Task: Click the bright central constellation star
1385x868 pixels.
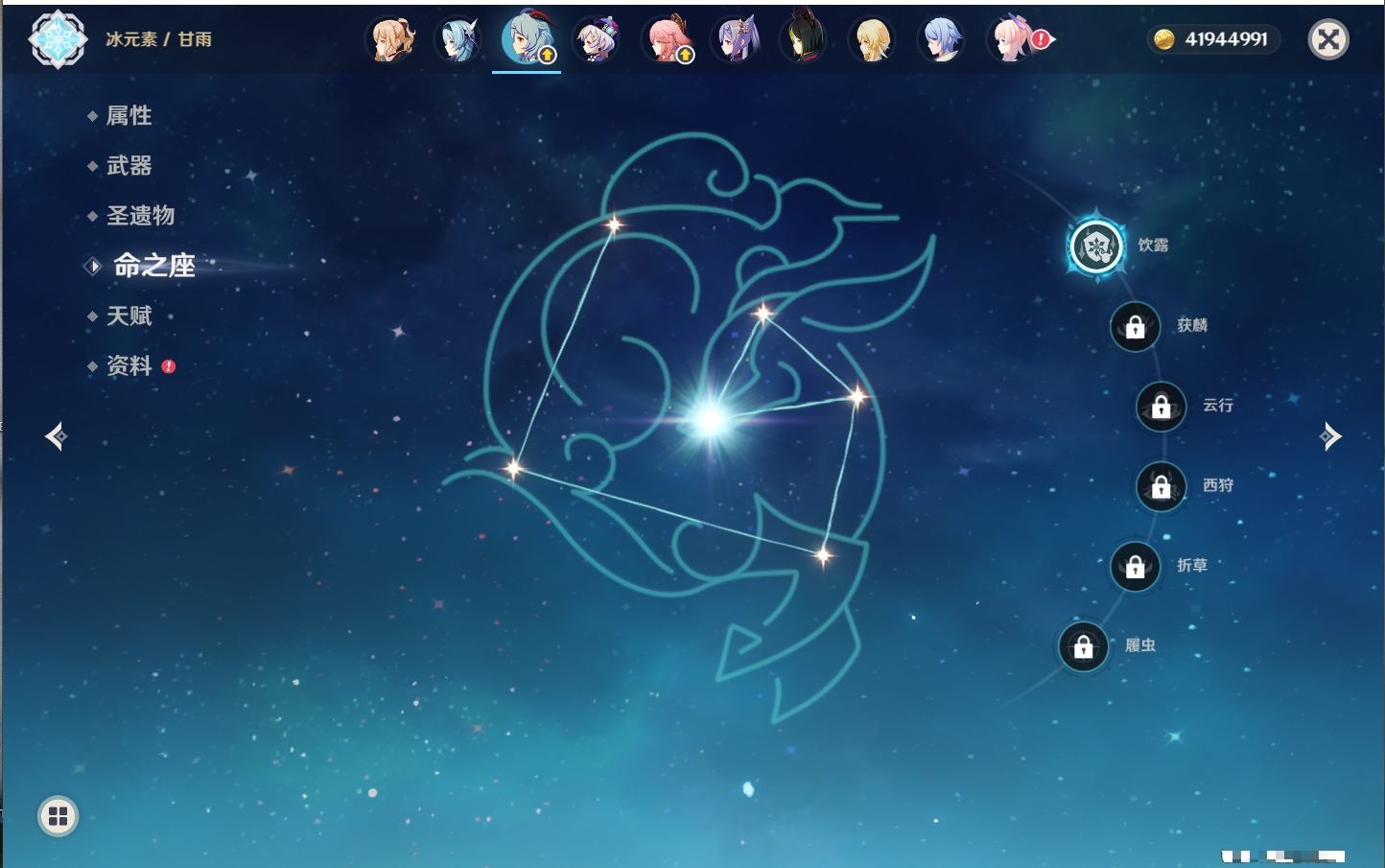Action: click(x=711, y=419)
